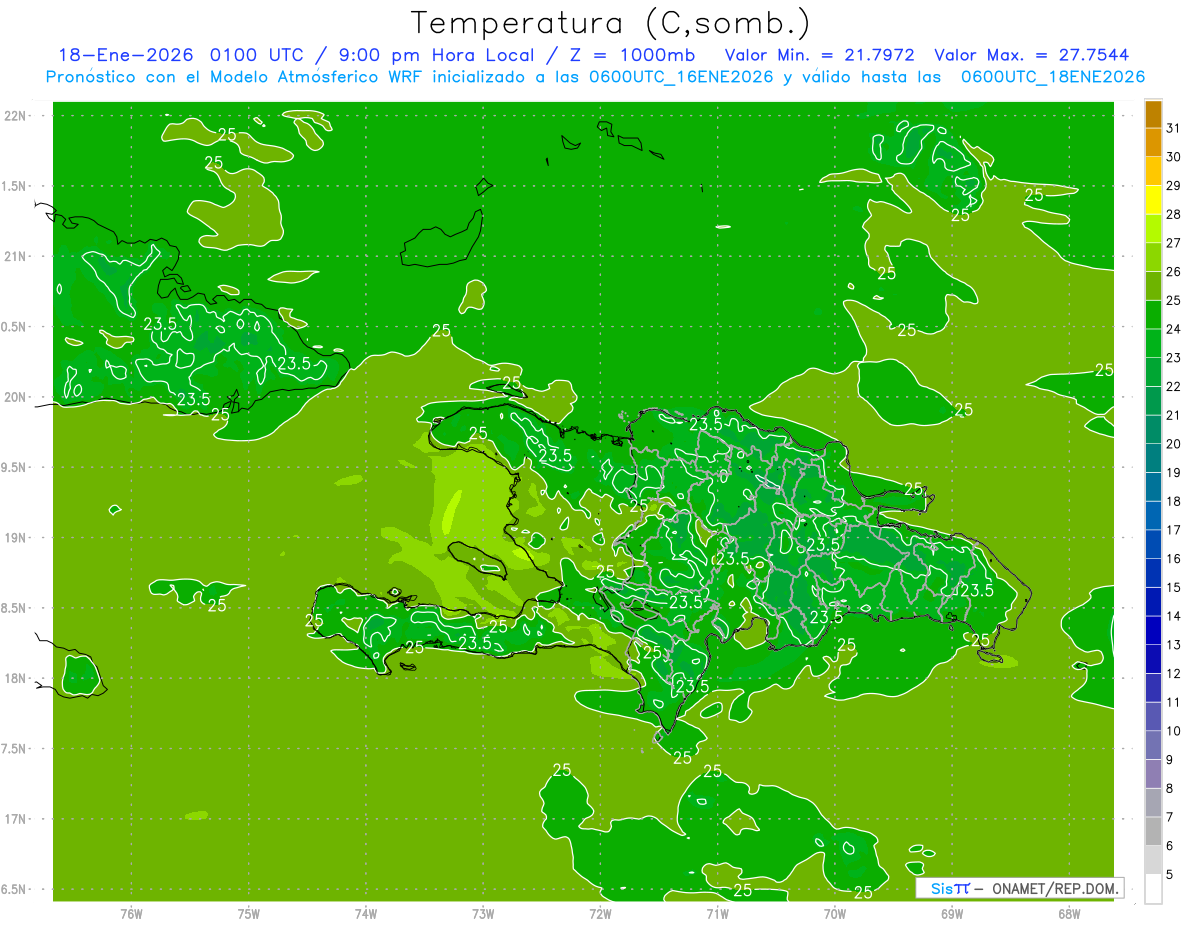1200x927 pixels.
Task: Click the "22N" latitude axis label
Action: pos(15,116)
